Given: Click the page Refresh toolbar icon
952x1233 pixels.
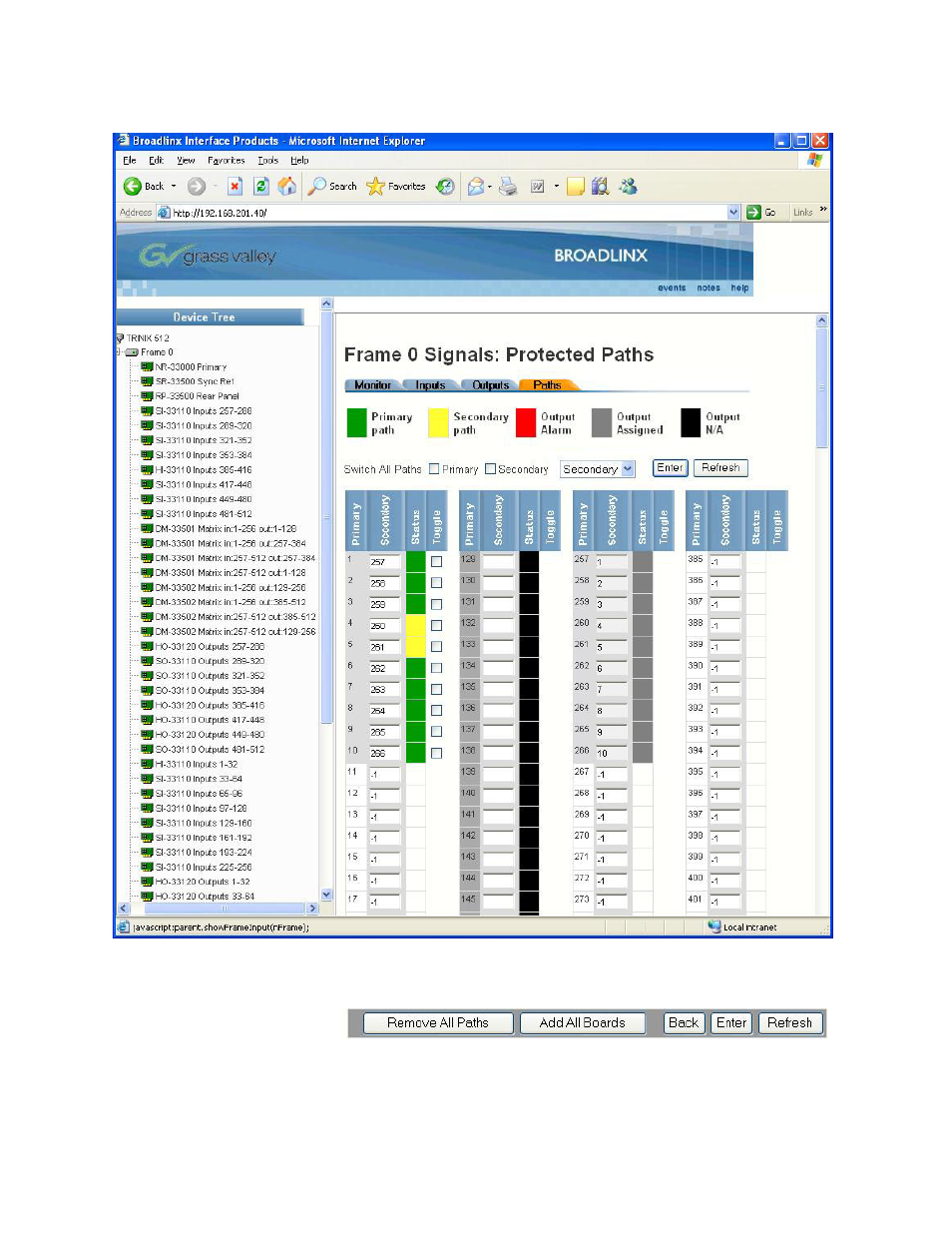Looking at the screenshot, I should coord(261,186).
